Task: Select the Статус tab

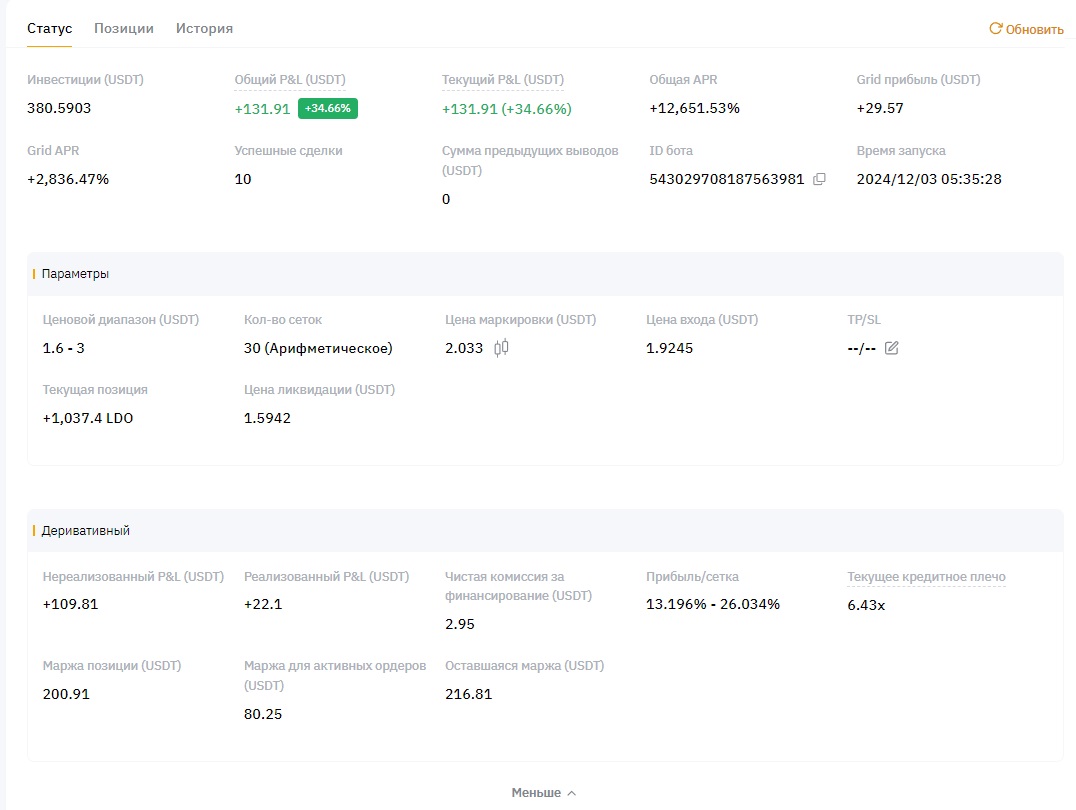Action: (x=49, y=28)
